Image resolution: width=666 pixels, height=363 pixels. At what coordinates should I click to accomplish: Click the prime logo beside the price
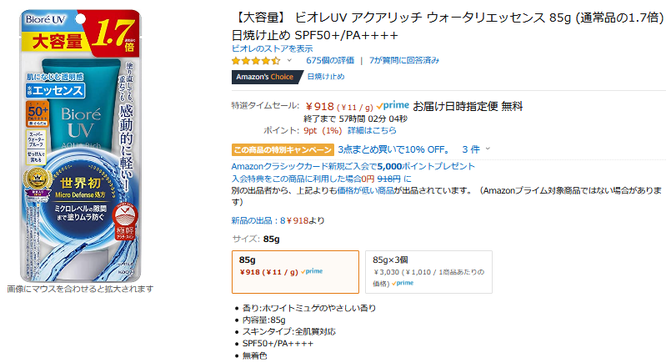392,105
